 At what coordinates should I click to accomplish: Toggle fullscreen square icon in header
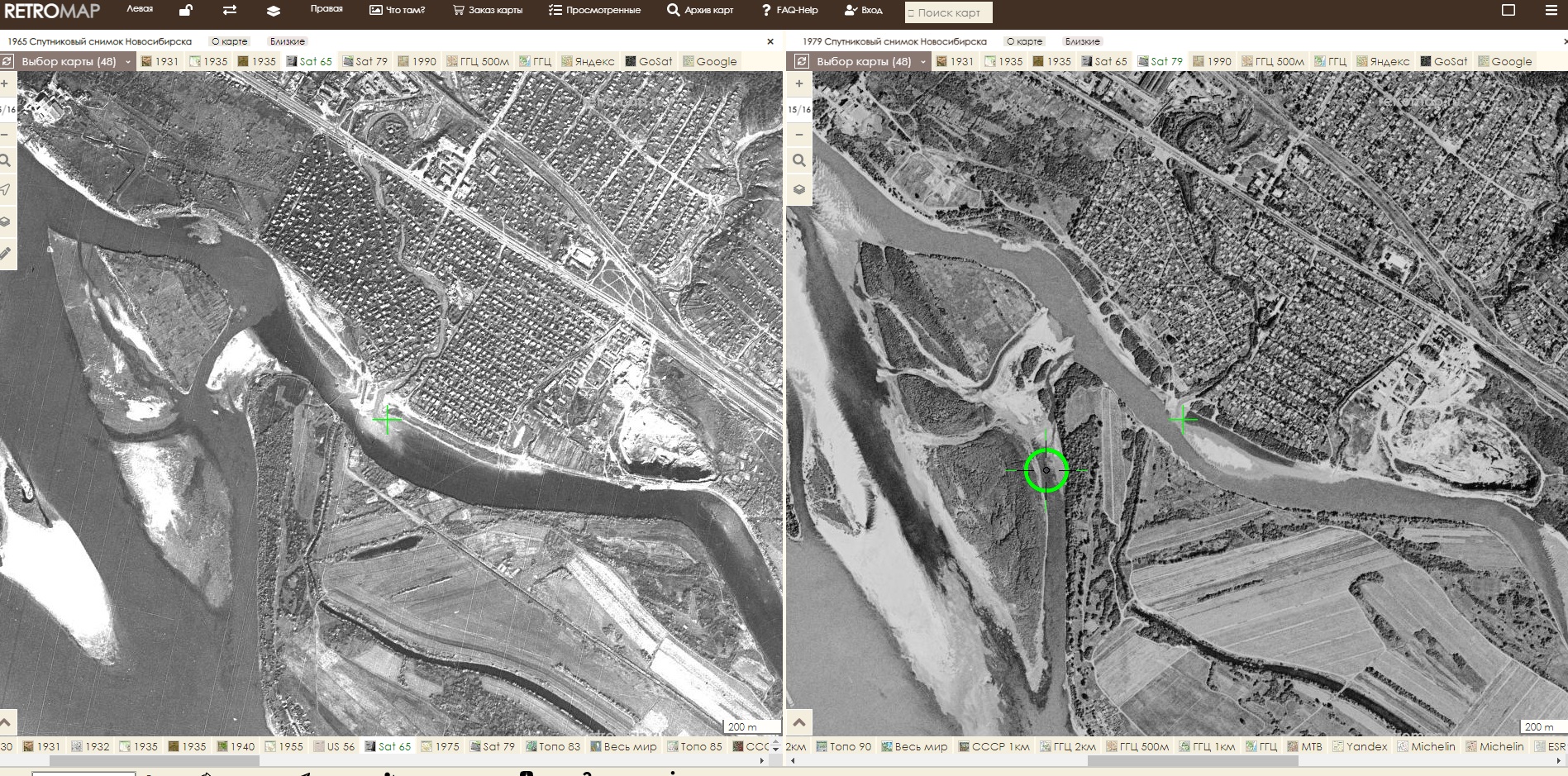click(1508, 11)
